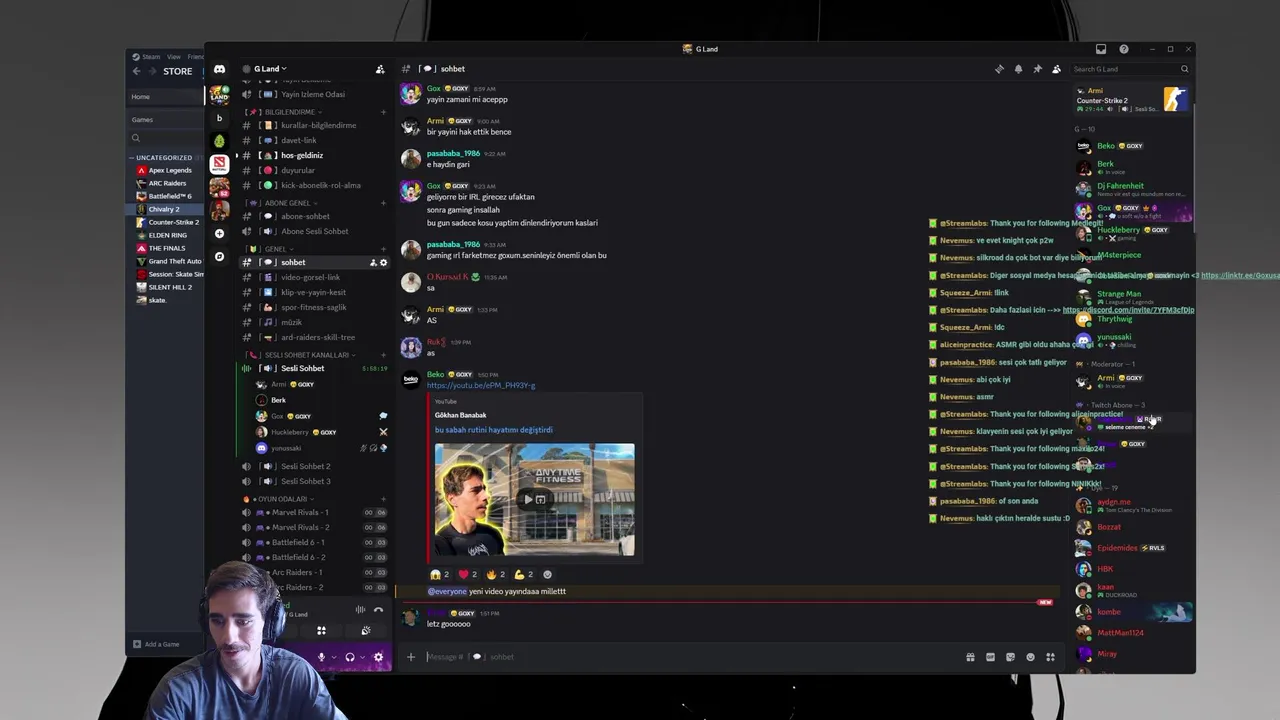Toggle headphone deafen

point(349,657)
